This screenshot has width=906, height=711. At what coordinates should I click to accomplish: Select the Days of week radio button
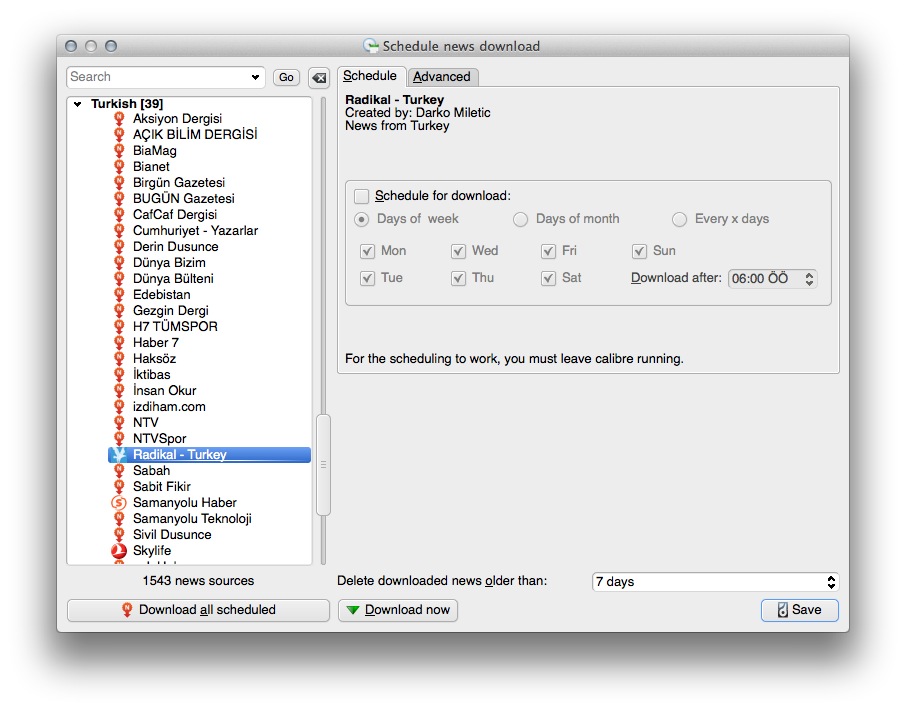[x=362, y=219]
